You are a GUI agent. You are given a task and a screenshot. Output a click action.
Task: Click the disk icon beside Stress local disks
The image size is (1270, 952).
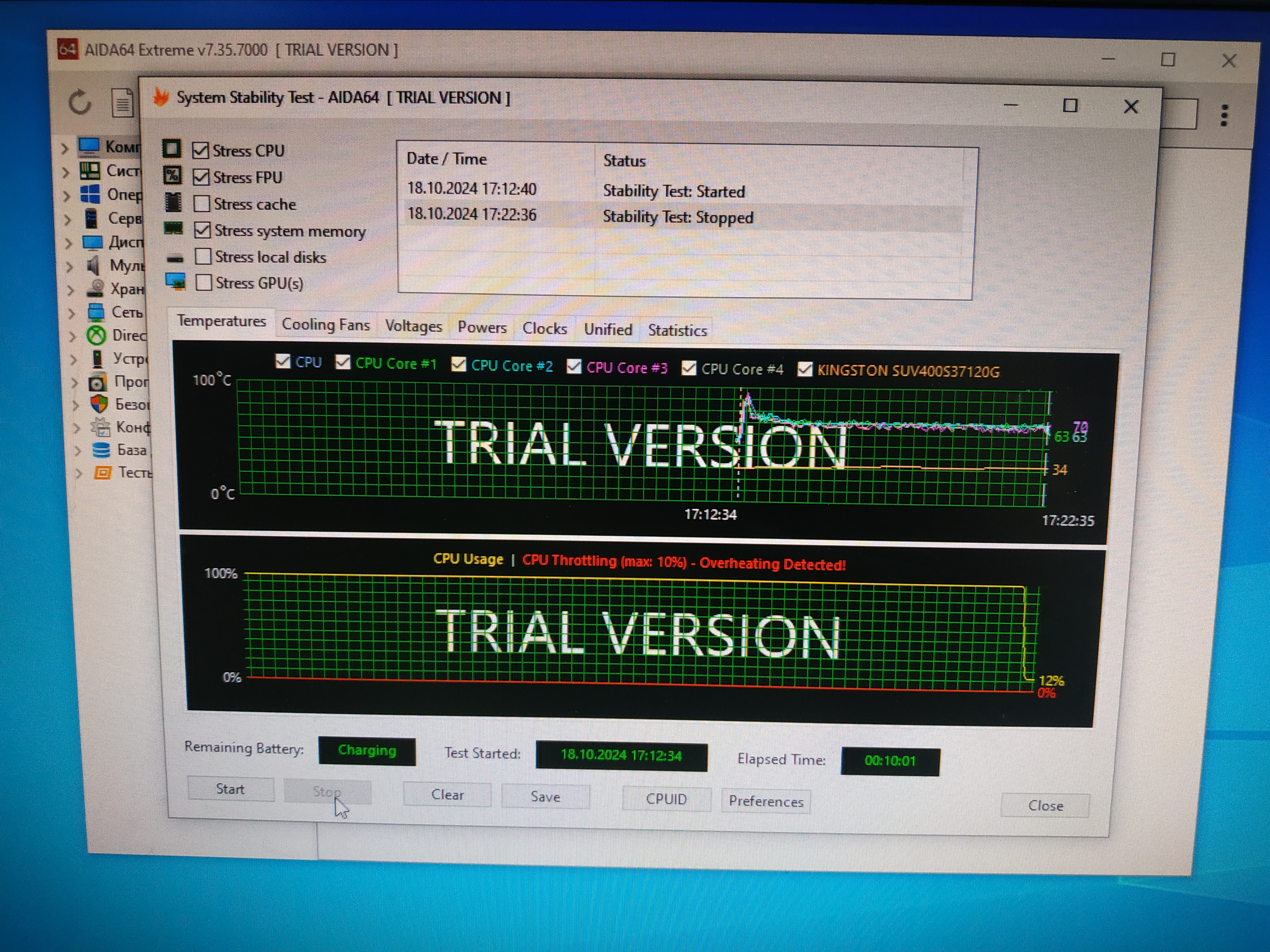(x=175, y=258)
